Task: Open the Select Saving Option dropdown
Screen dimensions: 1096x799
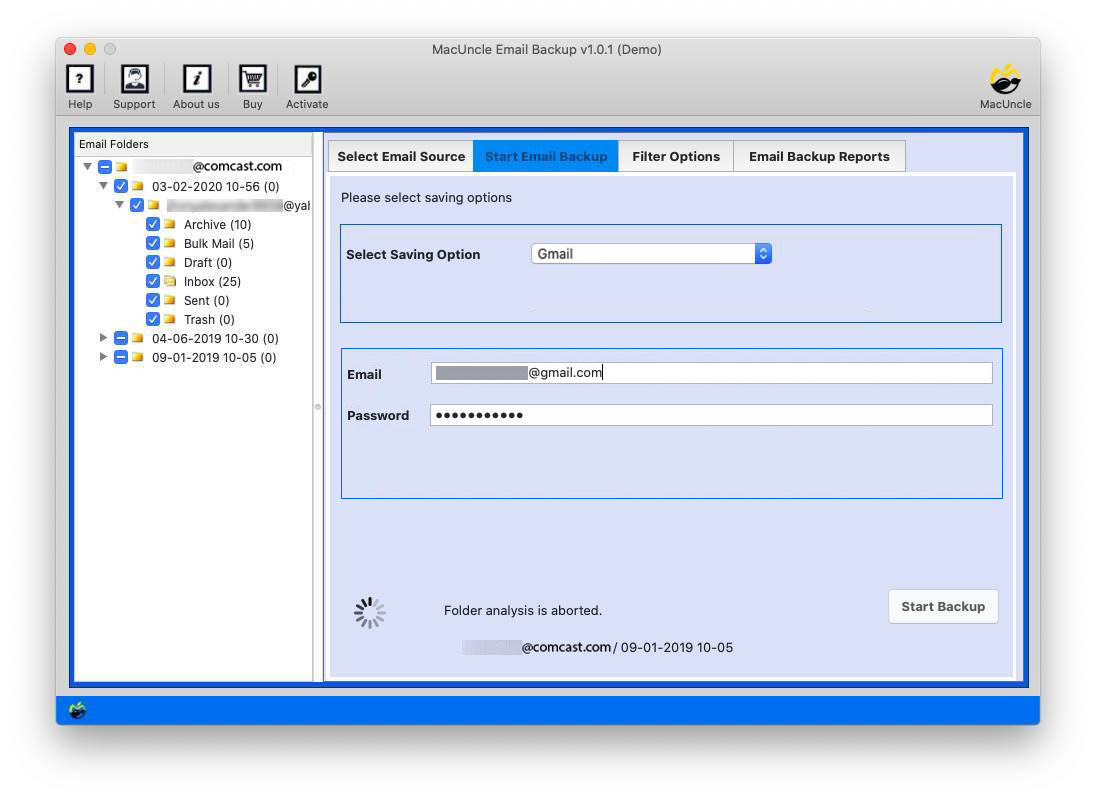Action: pyautogui.click(x=763, y=253)
